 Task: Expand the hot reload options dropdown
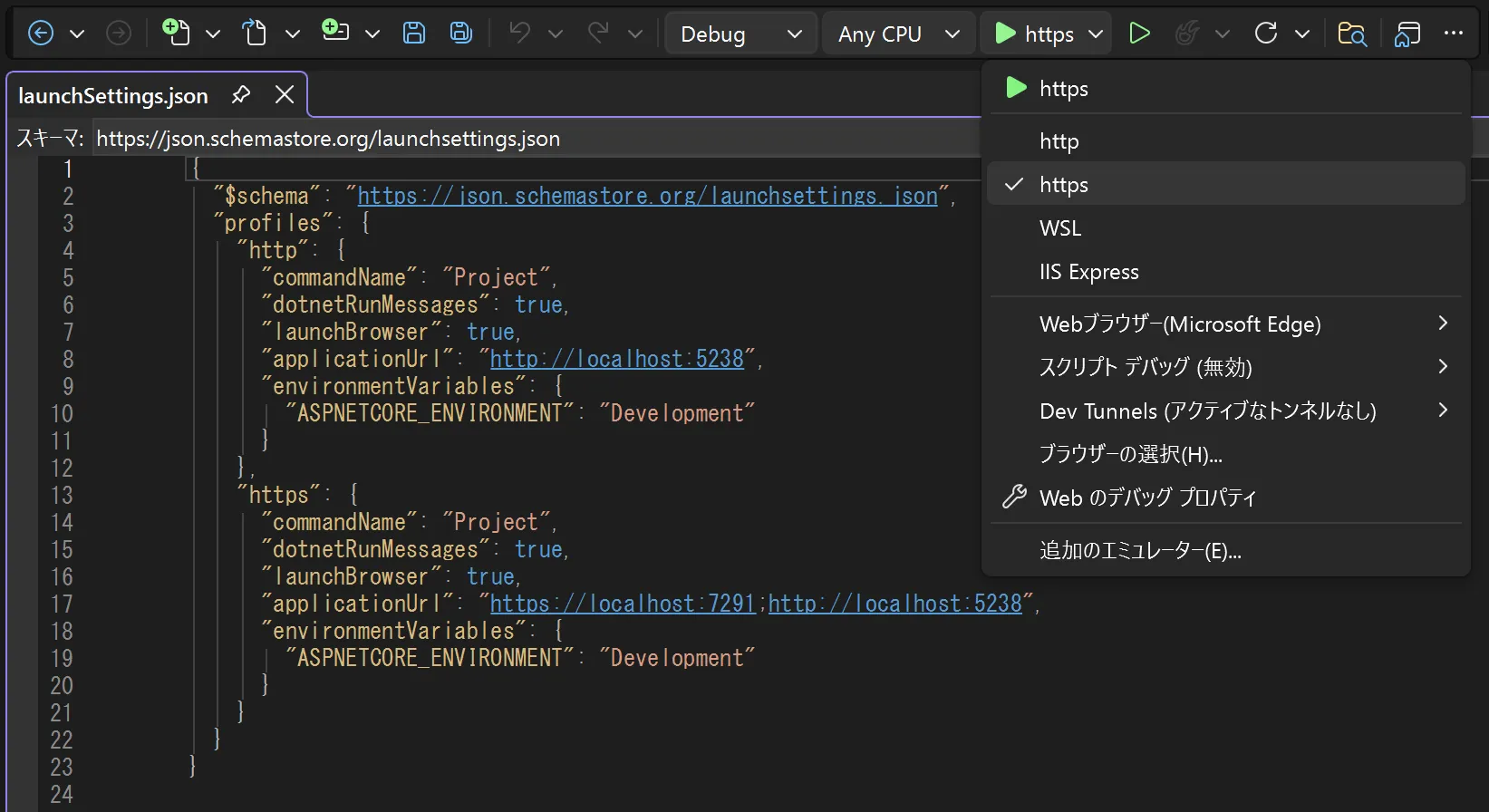click(1223, 34)
